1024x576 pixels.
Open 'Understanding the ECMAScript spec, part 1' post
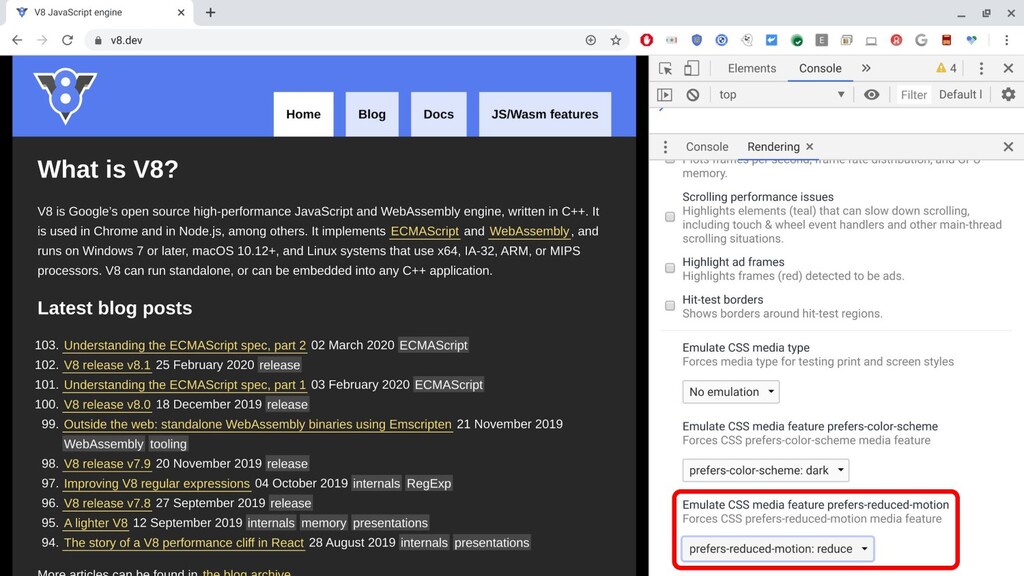pos(185,385)
